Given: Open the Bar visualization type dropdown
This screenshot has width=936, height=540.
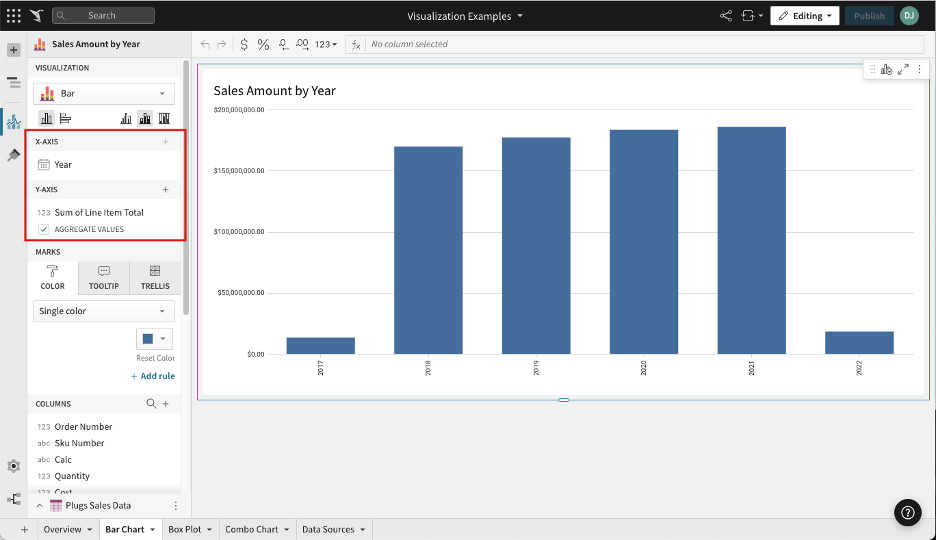Looking at the screenshot, I should [x=104, y=94].
